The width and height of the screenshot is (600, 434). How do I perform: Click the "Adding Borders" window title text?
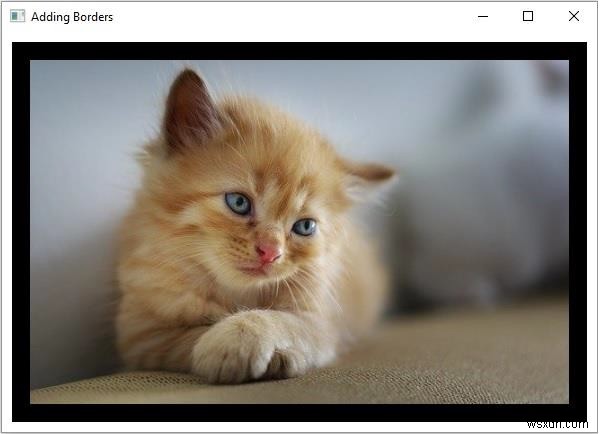click(72, 17)
